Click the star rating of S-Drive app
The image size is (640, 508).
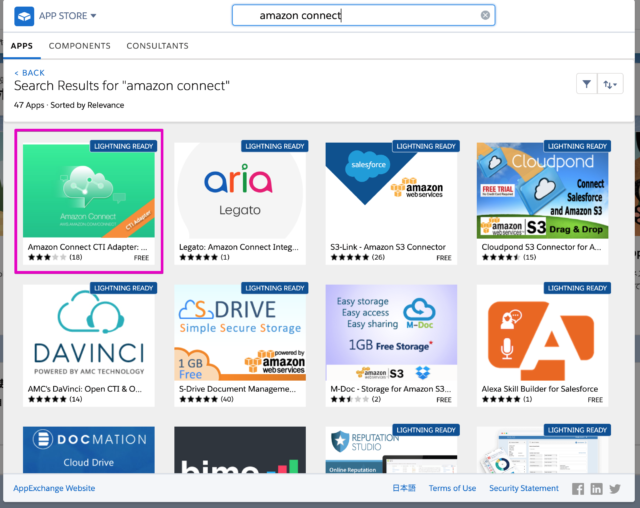tap(198, 399)
